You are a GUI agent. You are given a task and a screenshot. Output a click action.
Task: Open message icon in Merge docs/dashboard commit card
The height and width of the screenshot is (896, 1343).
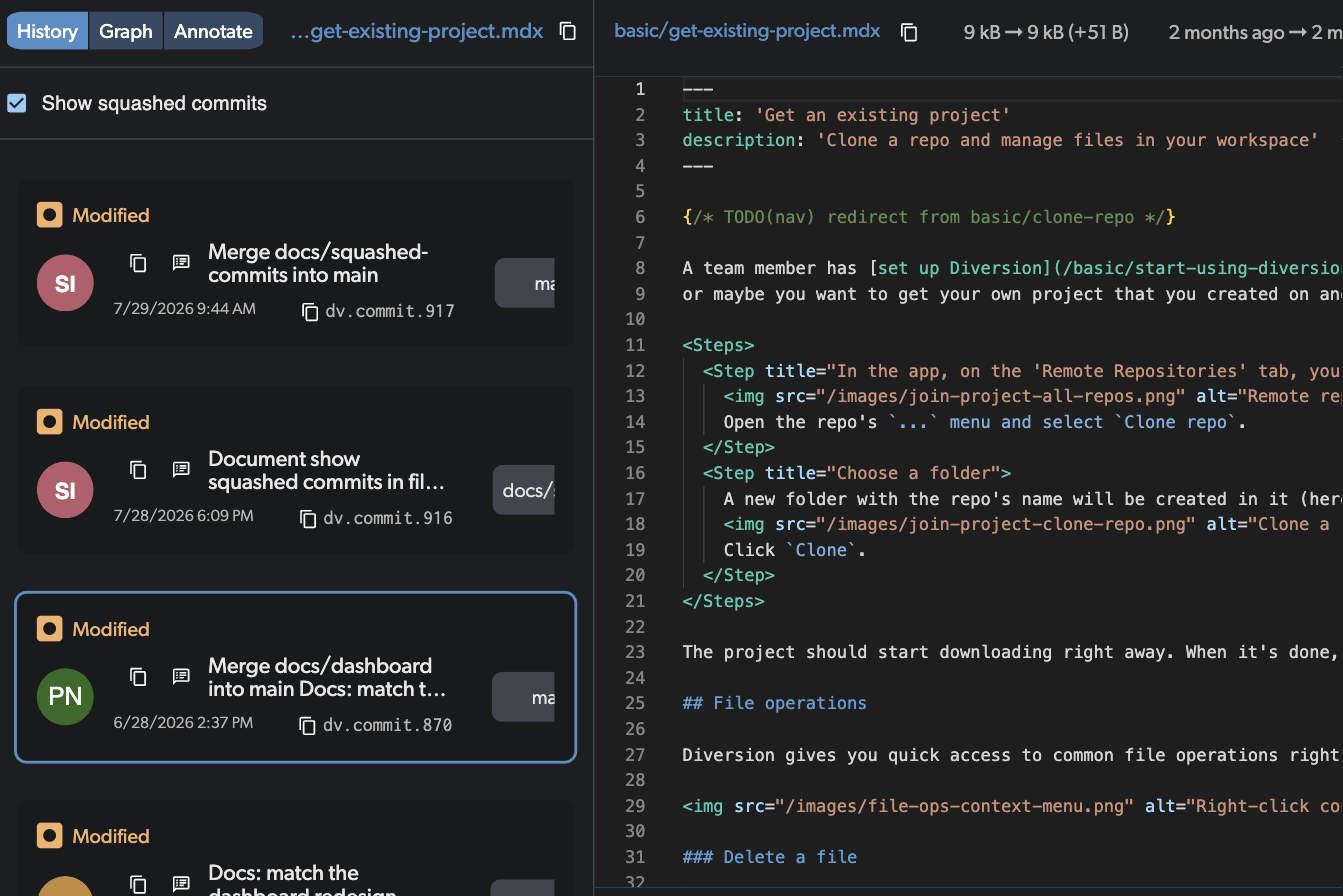tap(181, 677)
